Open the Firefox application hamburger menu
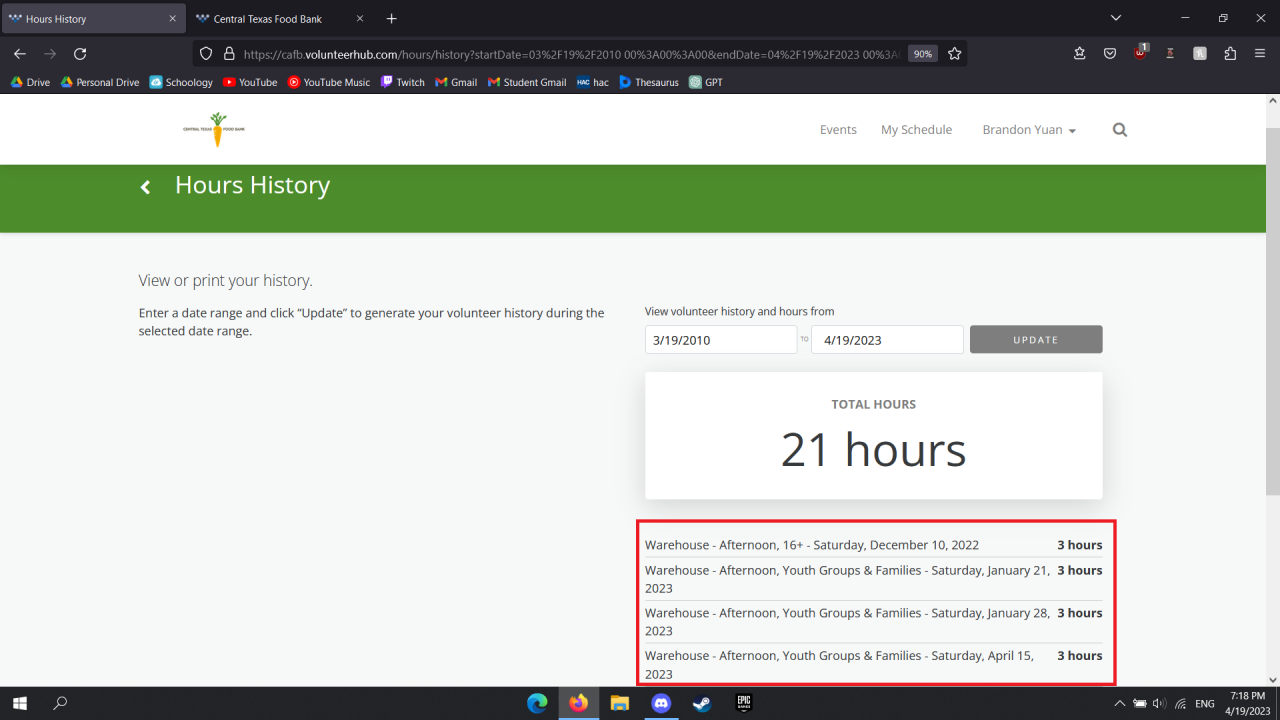The image size is (1280, 720). pos(1260,54)
